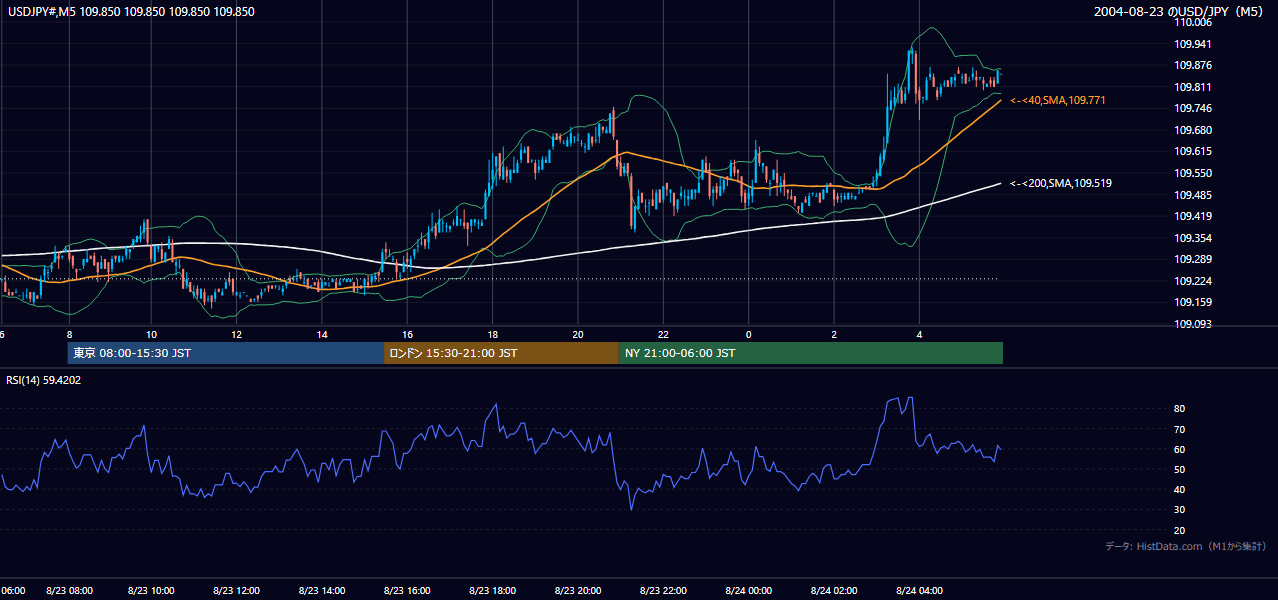Click price axis value 109.485

(1193, 195)
